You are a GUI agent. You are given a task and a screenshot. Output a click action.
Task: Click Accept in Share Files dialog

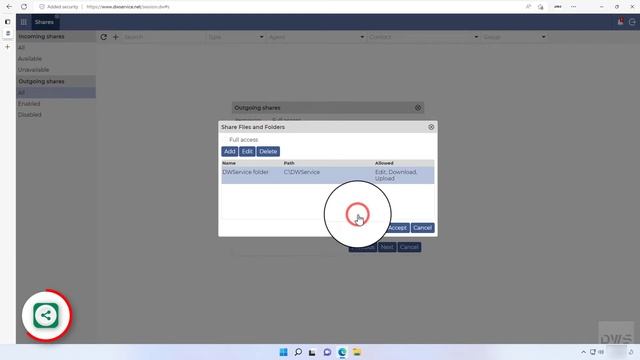click(x=397, y=228)
